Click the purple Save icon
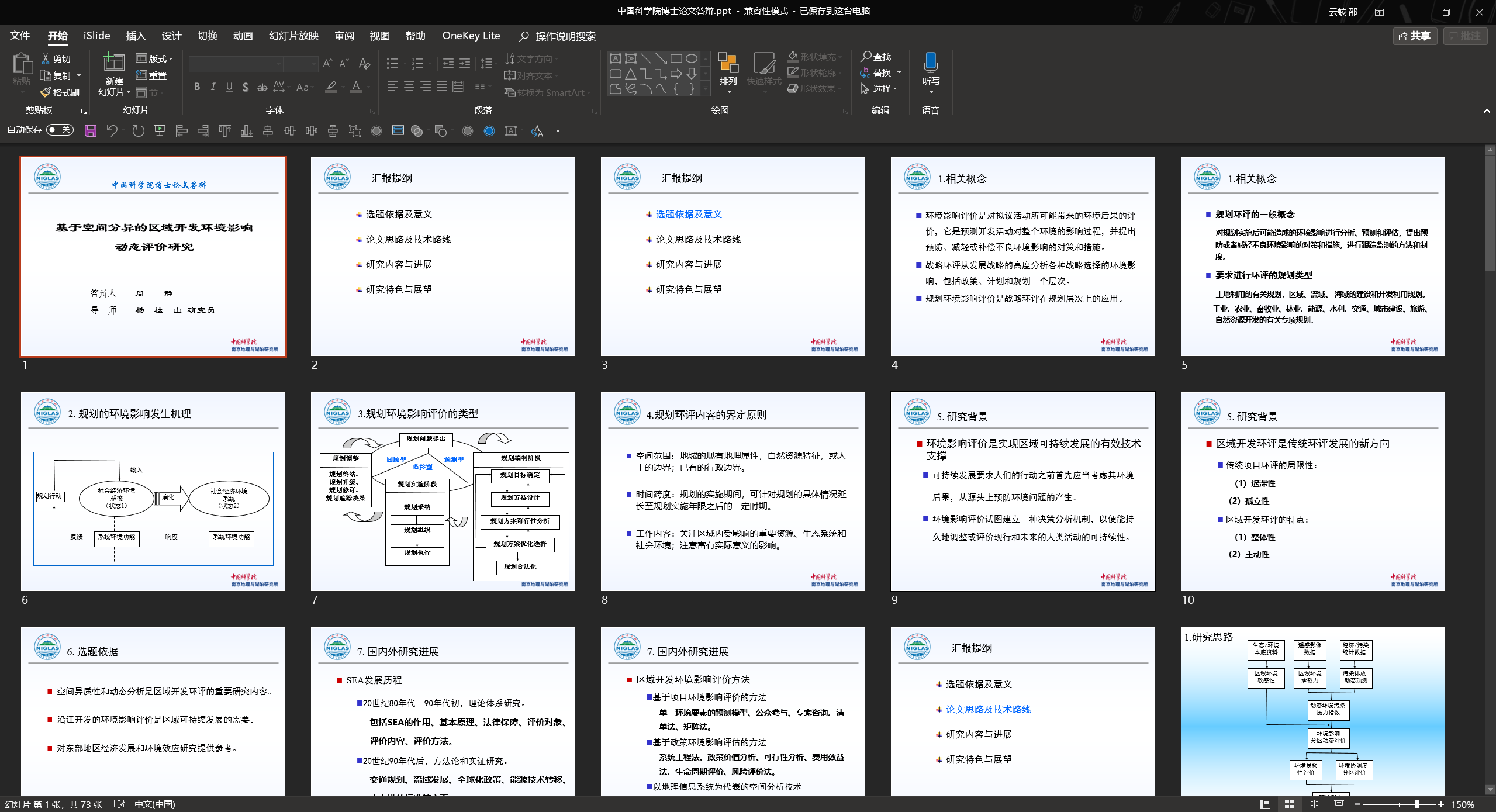The width and height of the screenshot is (1496, 812). 91,131
